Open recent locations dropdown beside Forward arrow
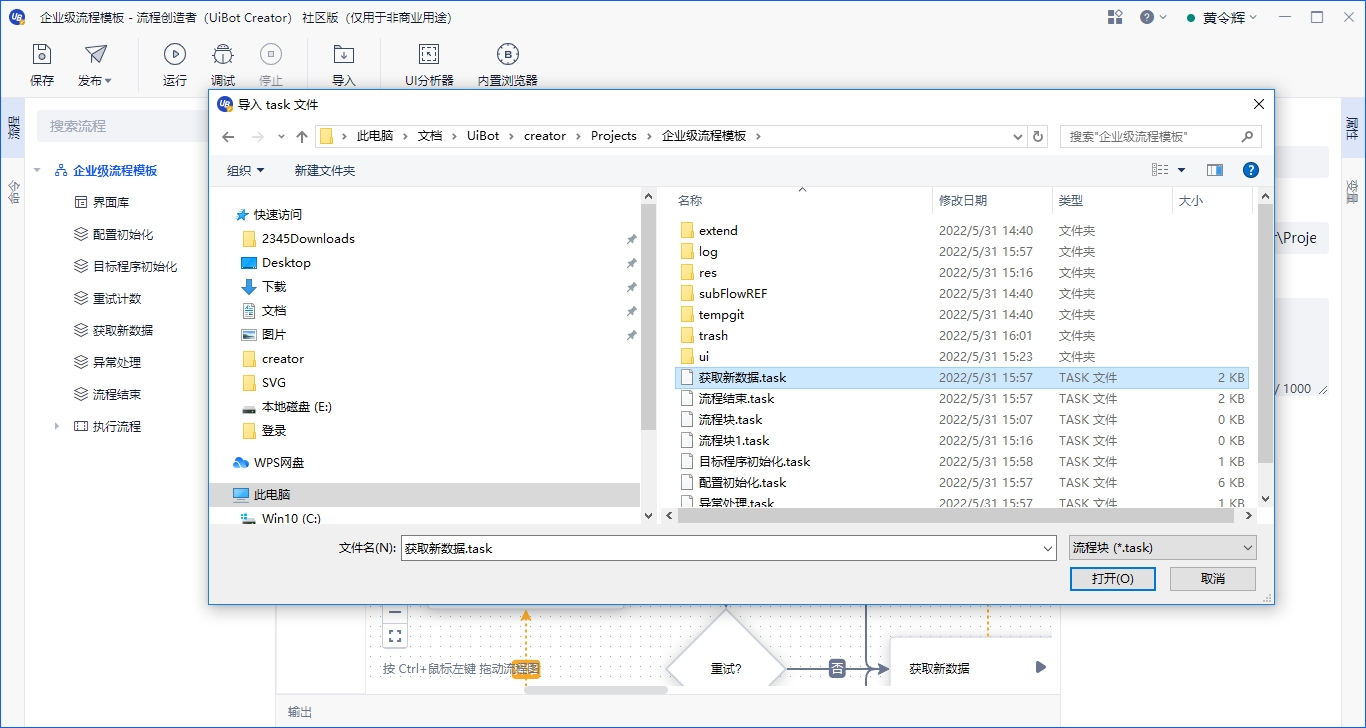The image size is (1366, 728). [281, 136]
